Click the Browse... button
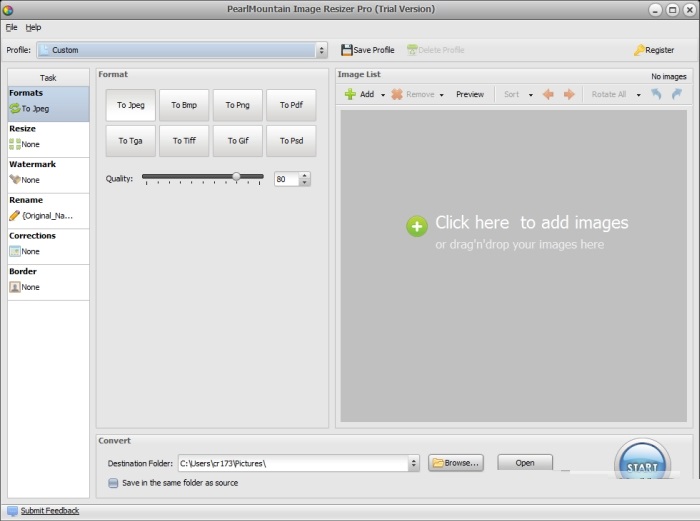Screen dimensions: 700x521 click(456, 463)
